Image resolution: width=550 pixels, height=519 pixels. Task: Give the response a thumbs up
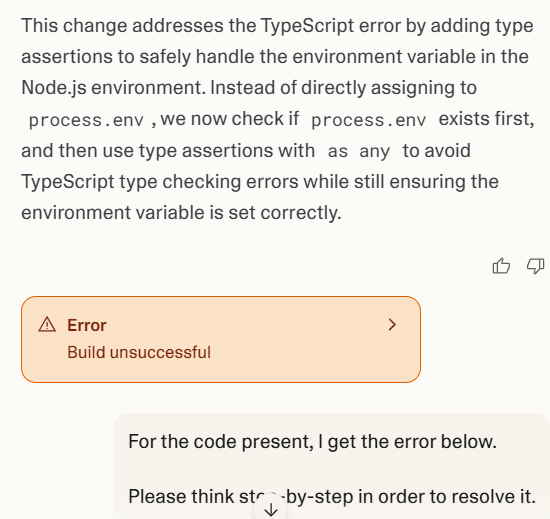click(x=501, y=266)
